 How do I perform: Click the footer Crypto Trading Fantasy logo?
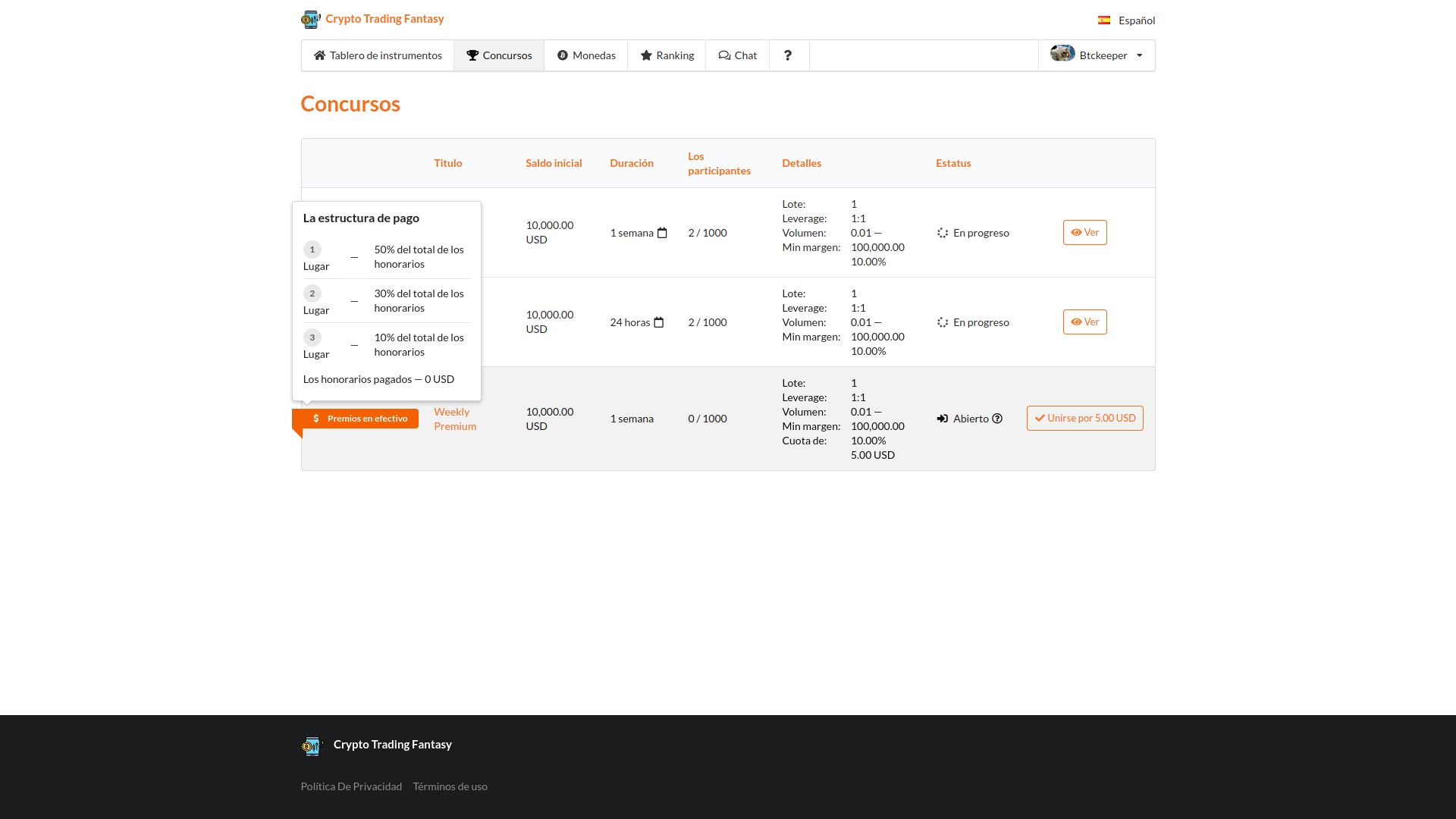point(311,745)
